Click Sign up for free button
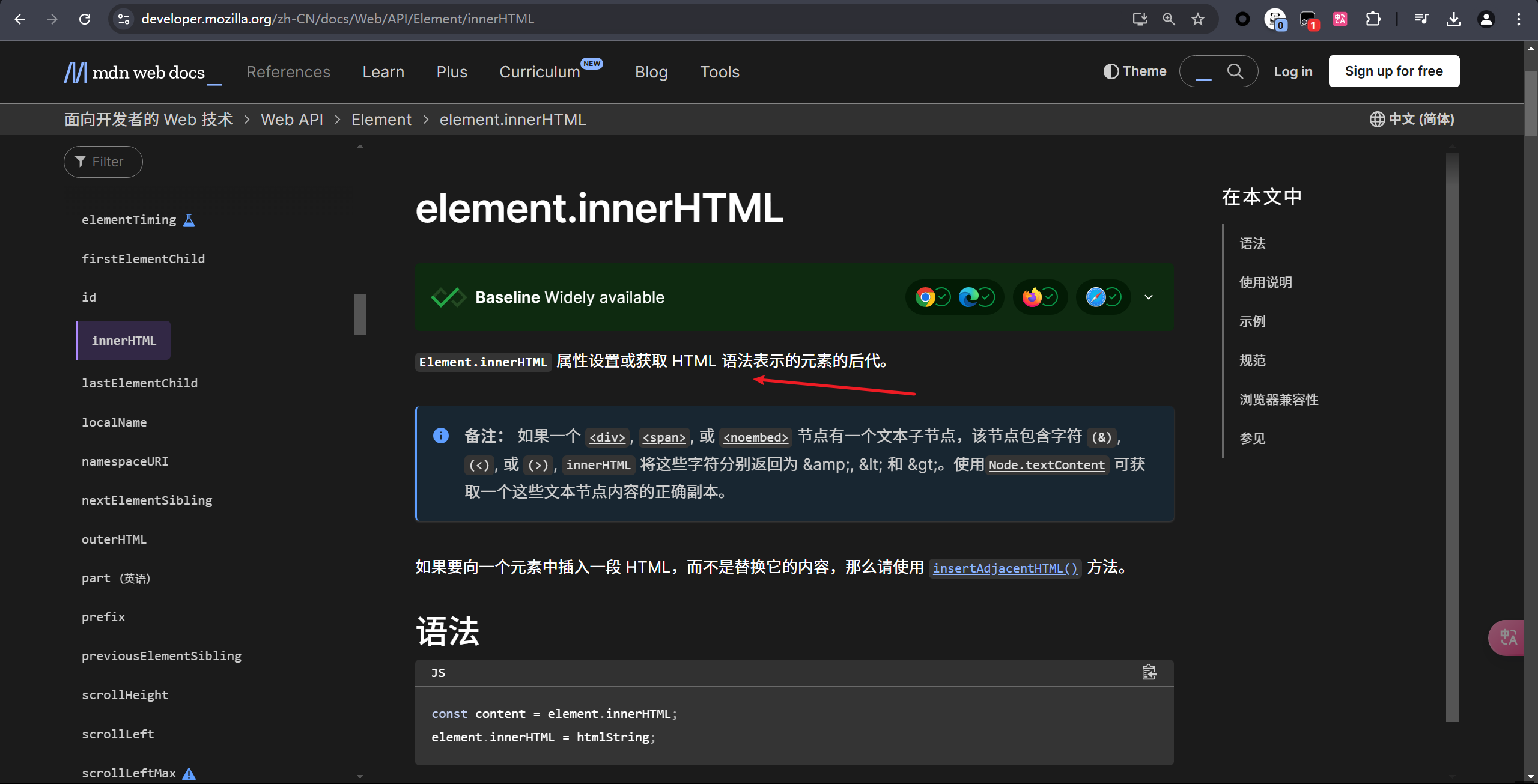The image size is (1538, 784). coord(1394,71)
